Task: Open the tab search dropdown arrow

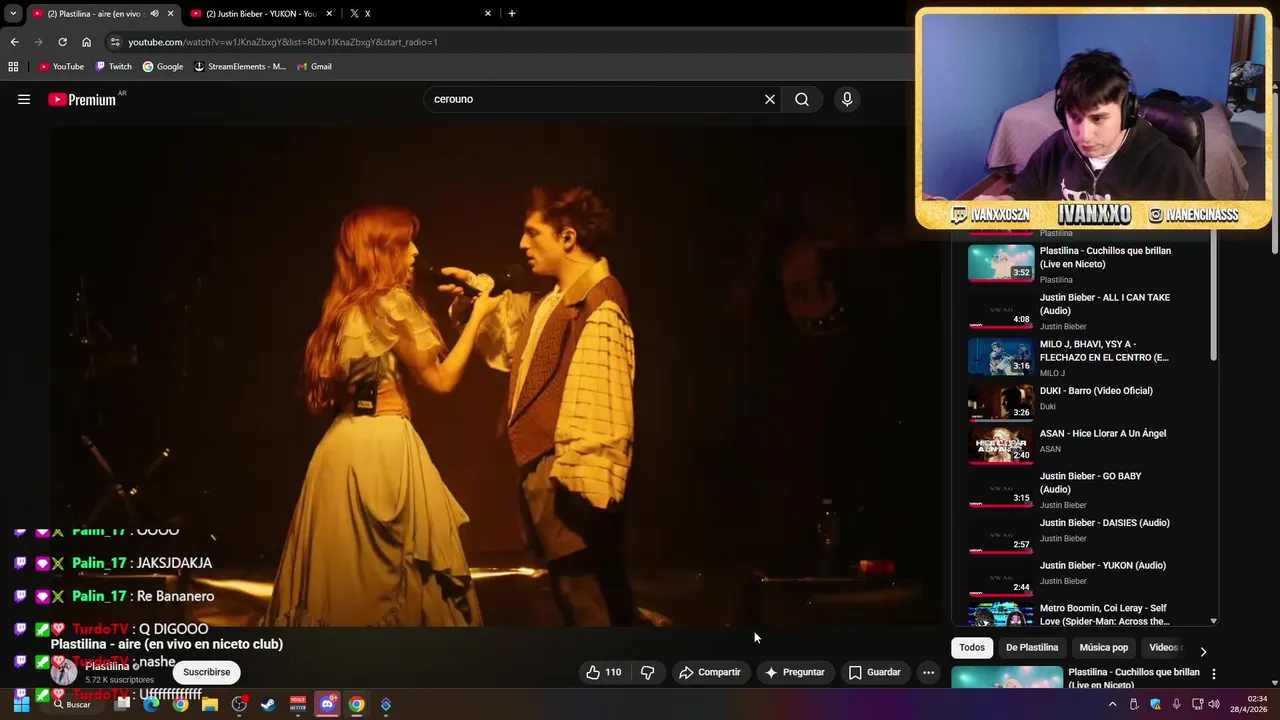Action: pyautogui.click(x=13, y=13)
